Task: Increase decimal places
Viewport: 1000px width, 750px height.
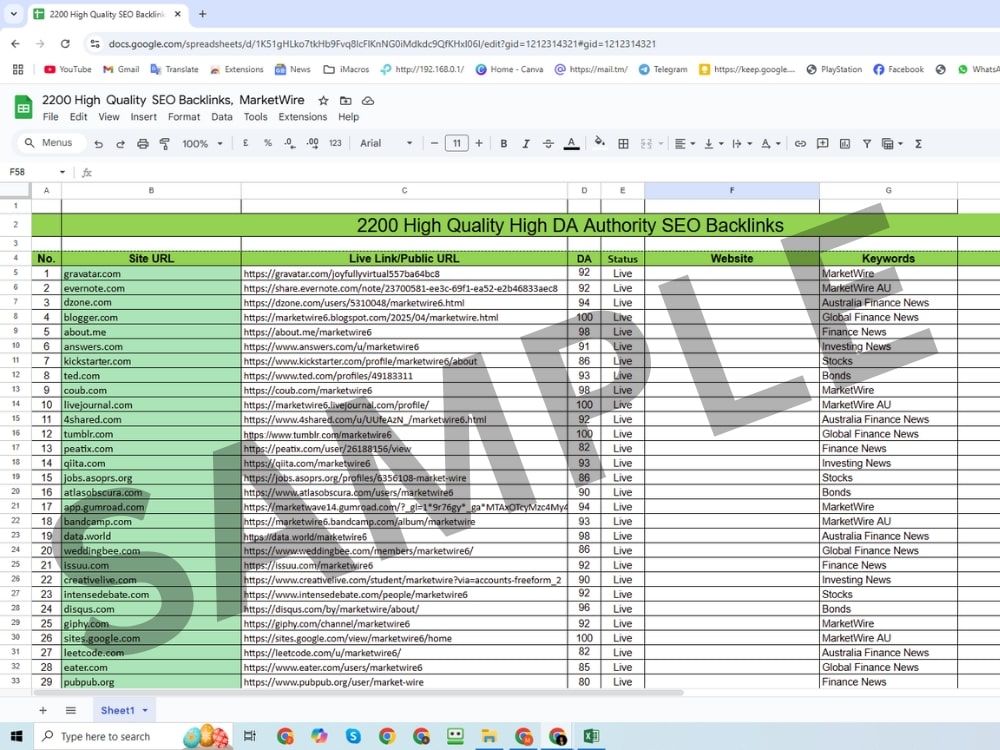Action: pyautogui.click(x=312, y=143)
